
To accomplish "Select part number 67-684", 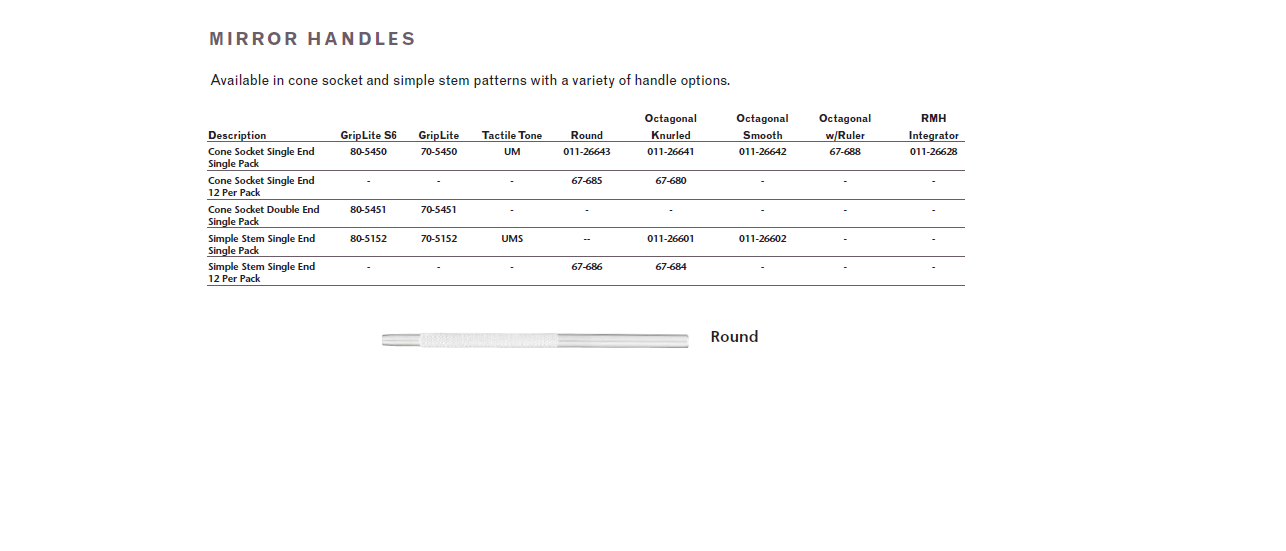I will [x=670, y=267].
